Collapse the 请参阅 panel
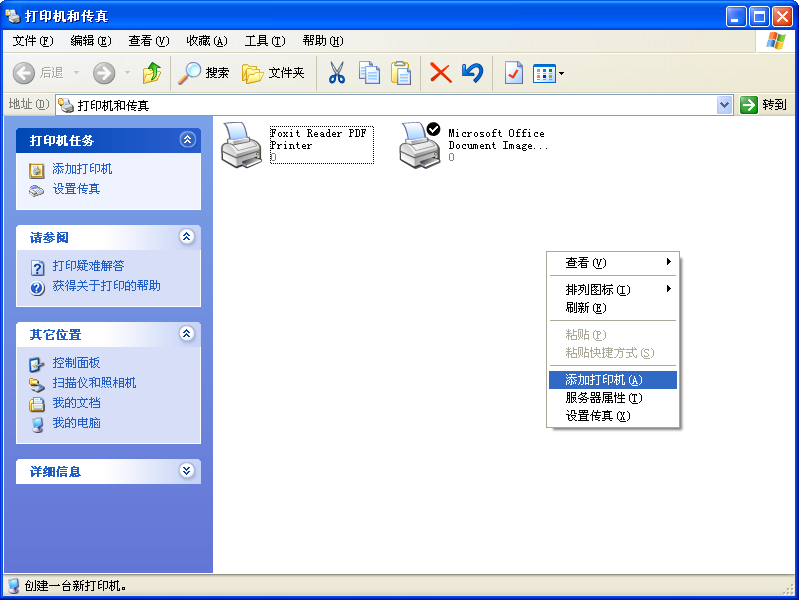Viewport: 799px width, 600px height. [x=186, y=237]
